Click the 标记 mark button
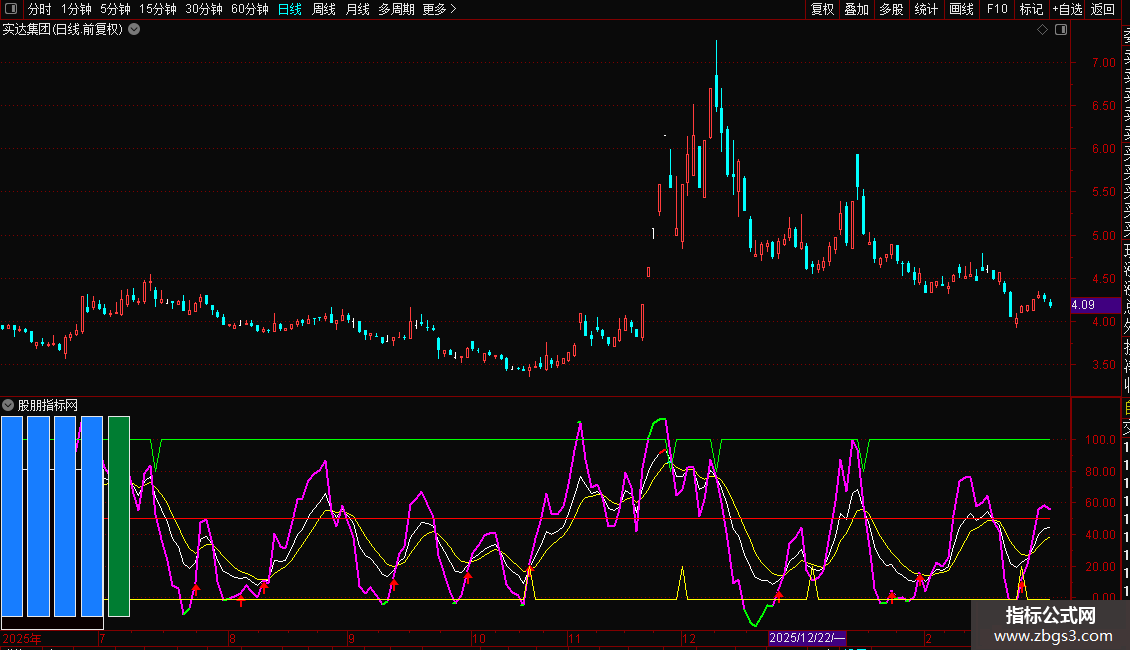The width and height of the screenshot is (1130, 650). pyautogui.click(x=1031, y=9)
